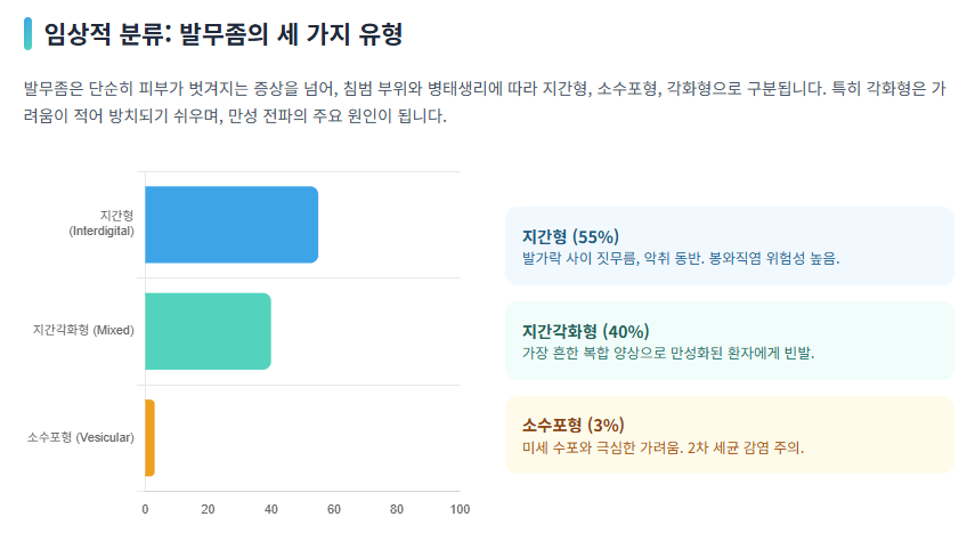Image resolution: width=975 pixels, height=533 pixels.
Task: Click x-axis tick label 60
Action: [x=334, y=509]
